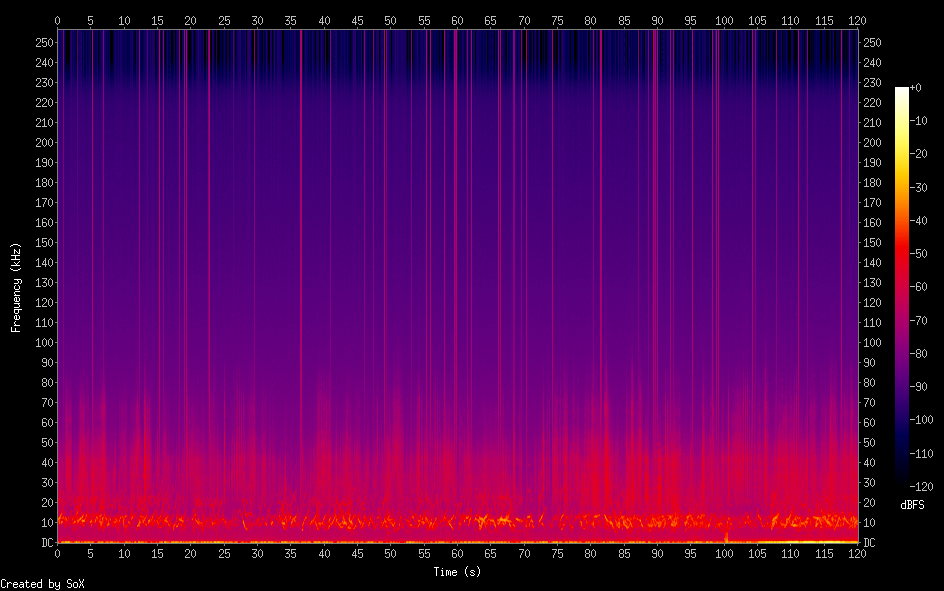
Task: Click the dBFS color gradient bar
Action: click(902, 287)
